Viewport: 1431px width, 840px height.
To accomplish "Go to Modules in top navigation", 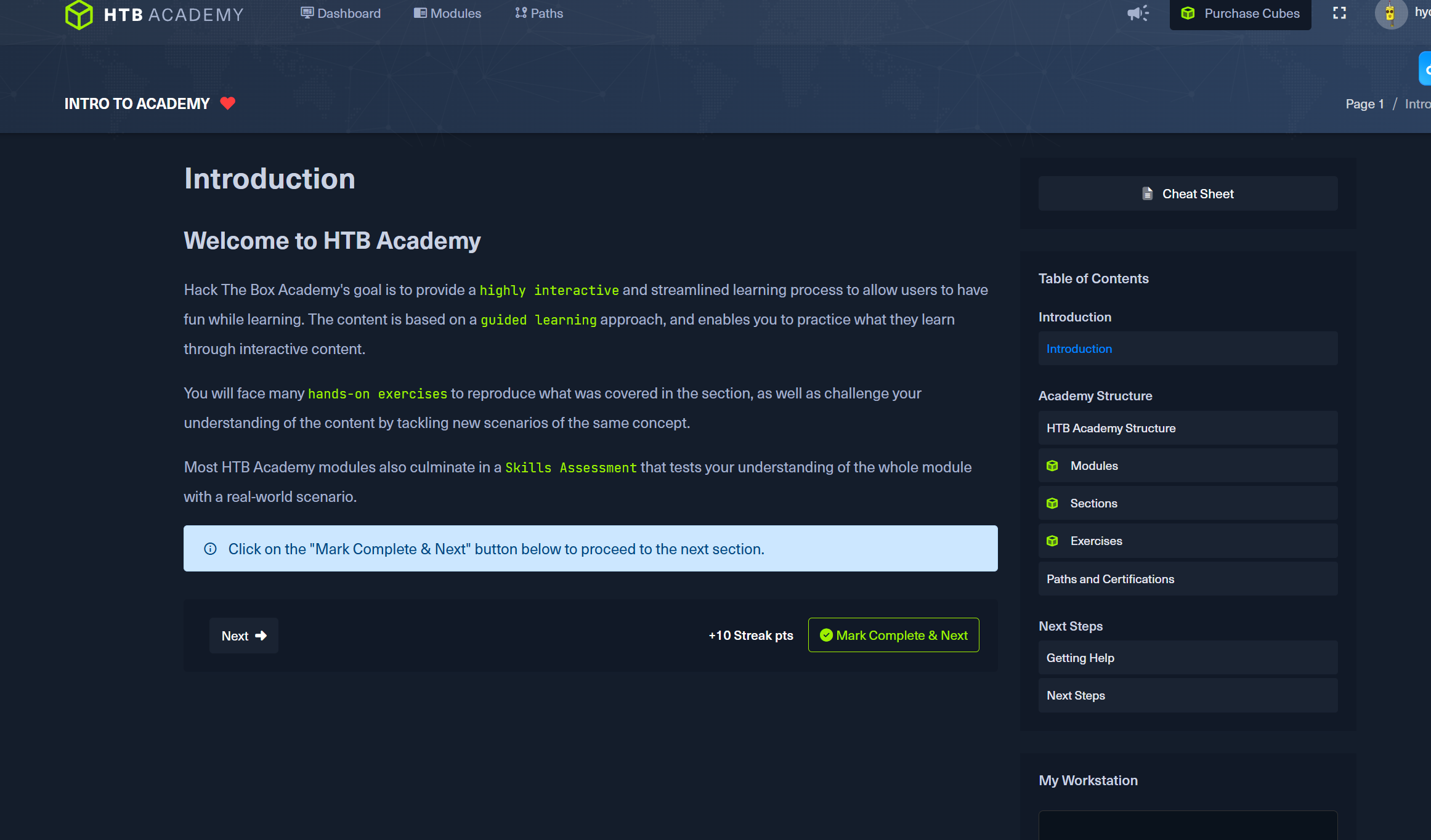I will 447,14.
